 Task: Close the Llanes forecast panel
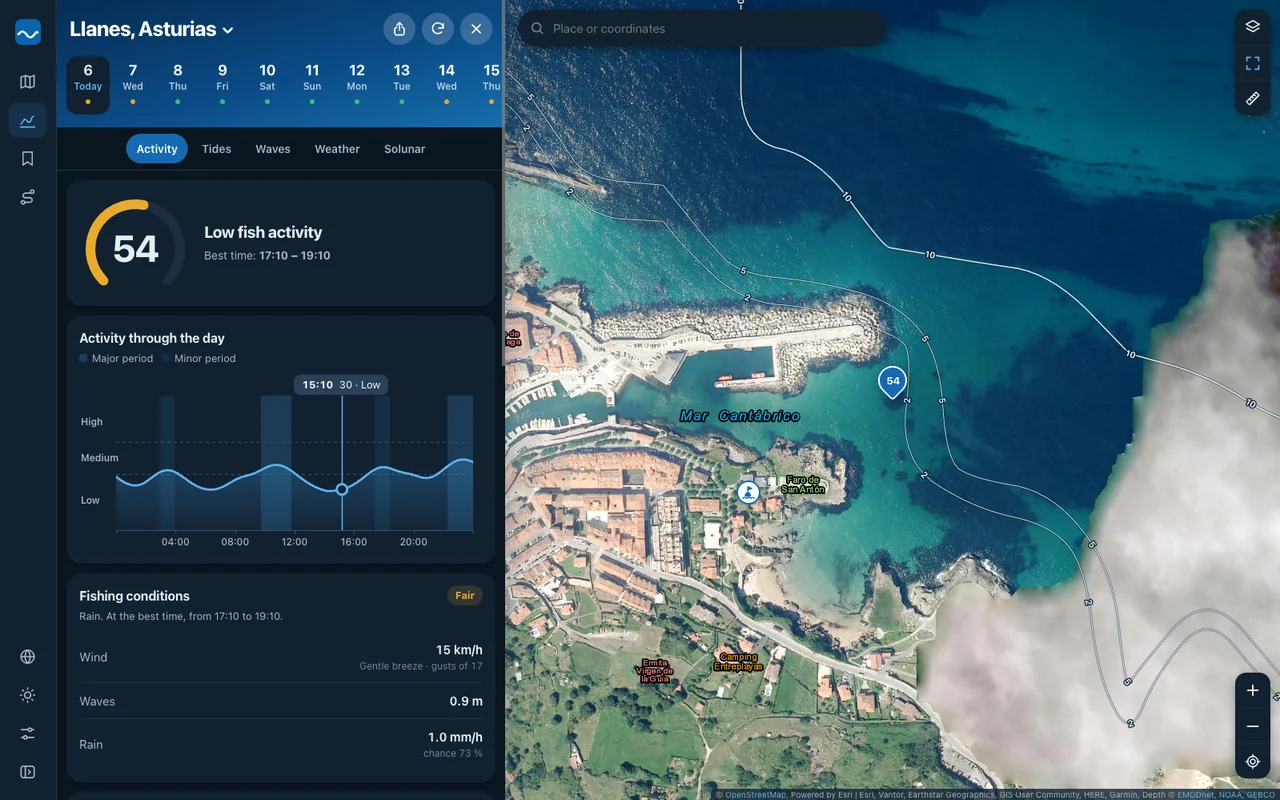pyautogui.click(x=476, y=29)
